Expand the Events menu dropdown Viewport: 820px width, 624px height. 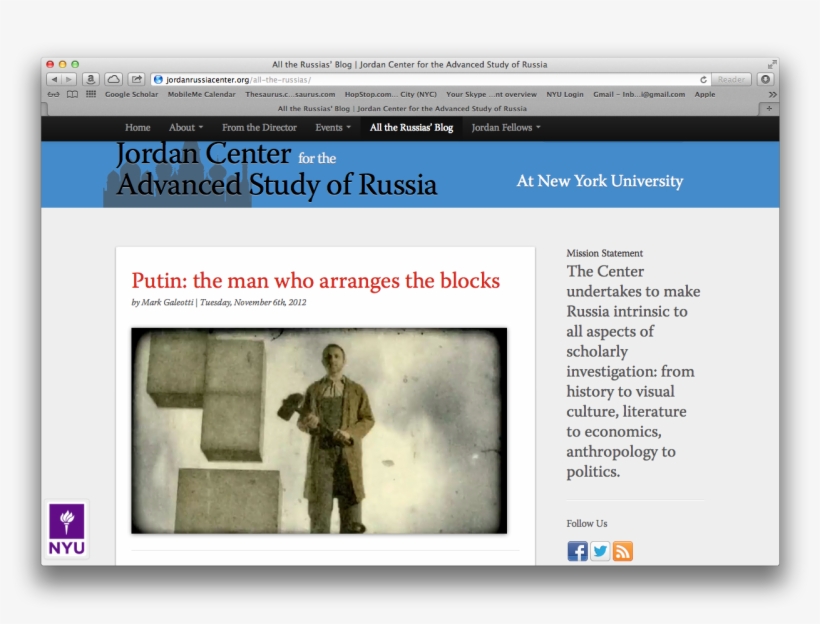click(x=333, y=128)
